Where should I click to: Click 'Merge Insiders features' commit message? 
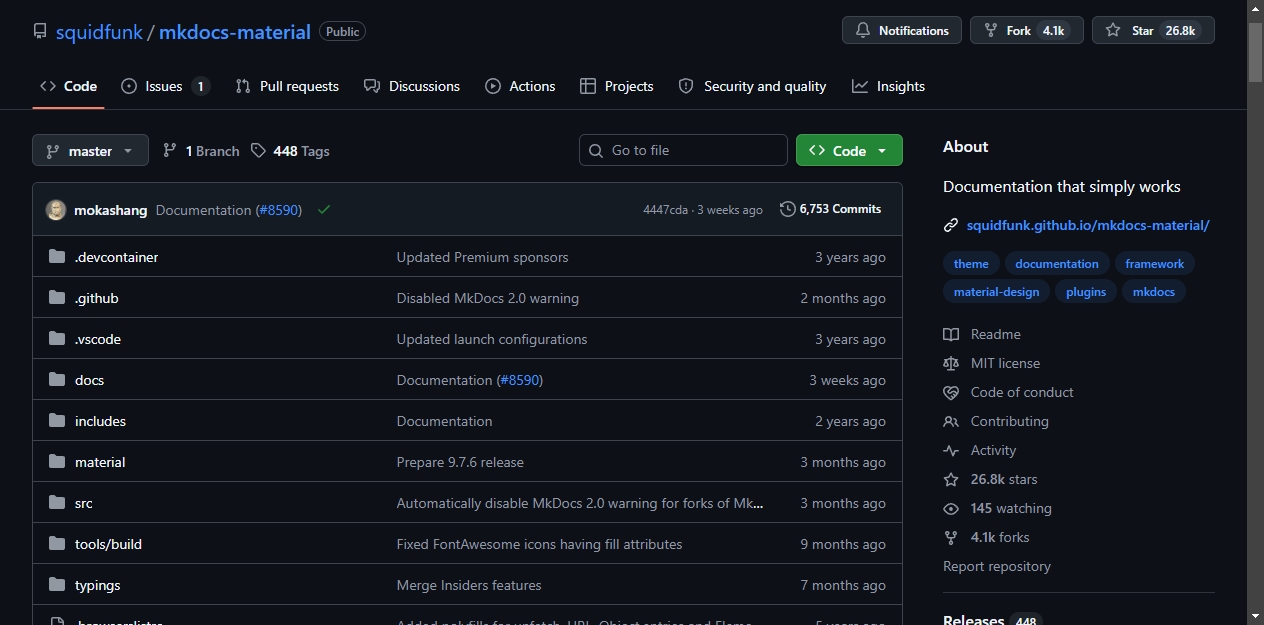coord(469,585)
